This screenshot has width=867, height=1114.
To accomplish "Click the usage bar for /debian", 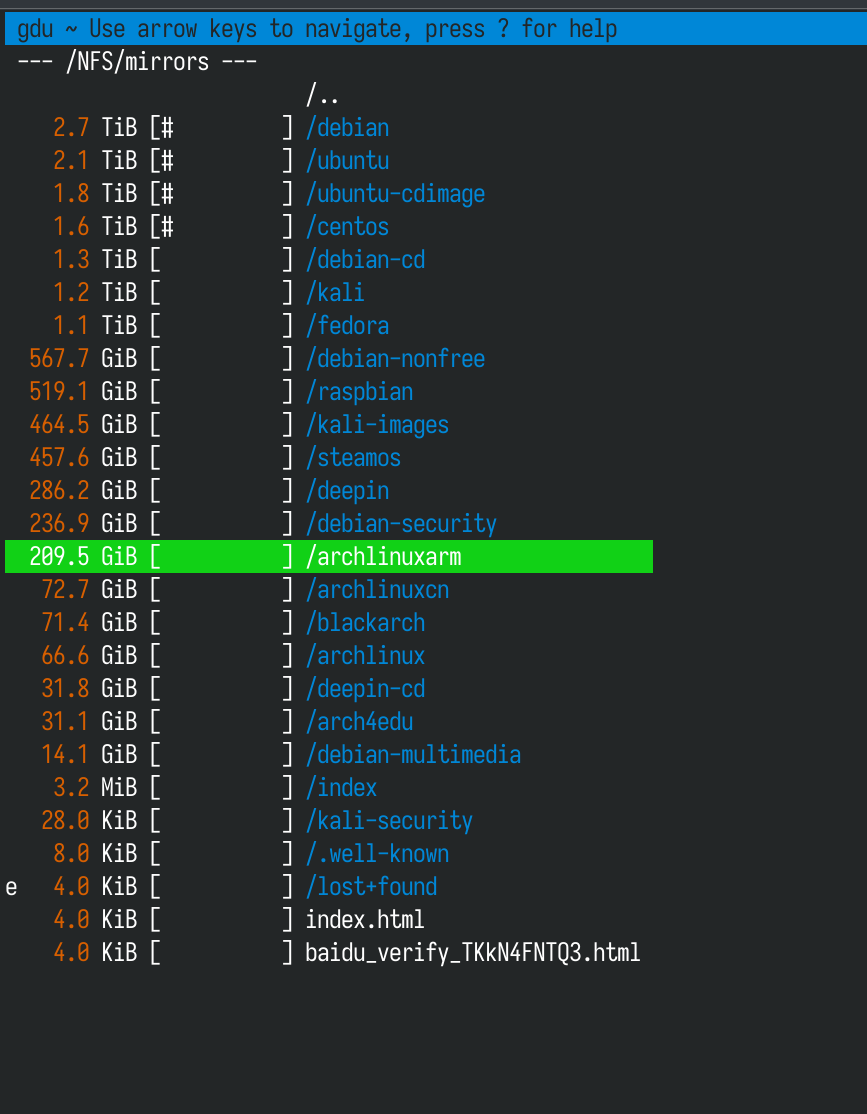I will 221,128.
